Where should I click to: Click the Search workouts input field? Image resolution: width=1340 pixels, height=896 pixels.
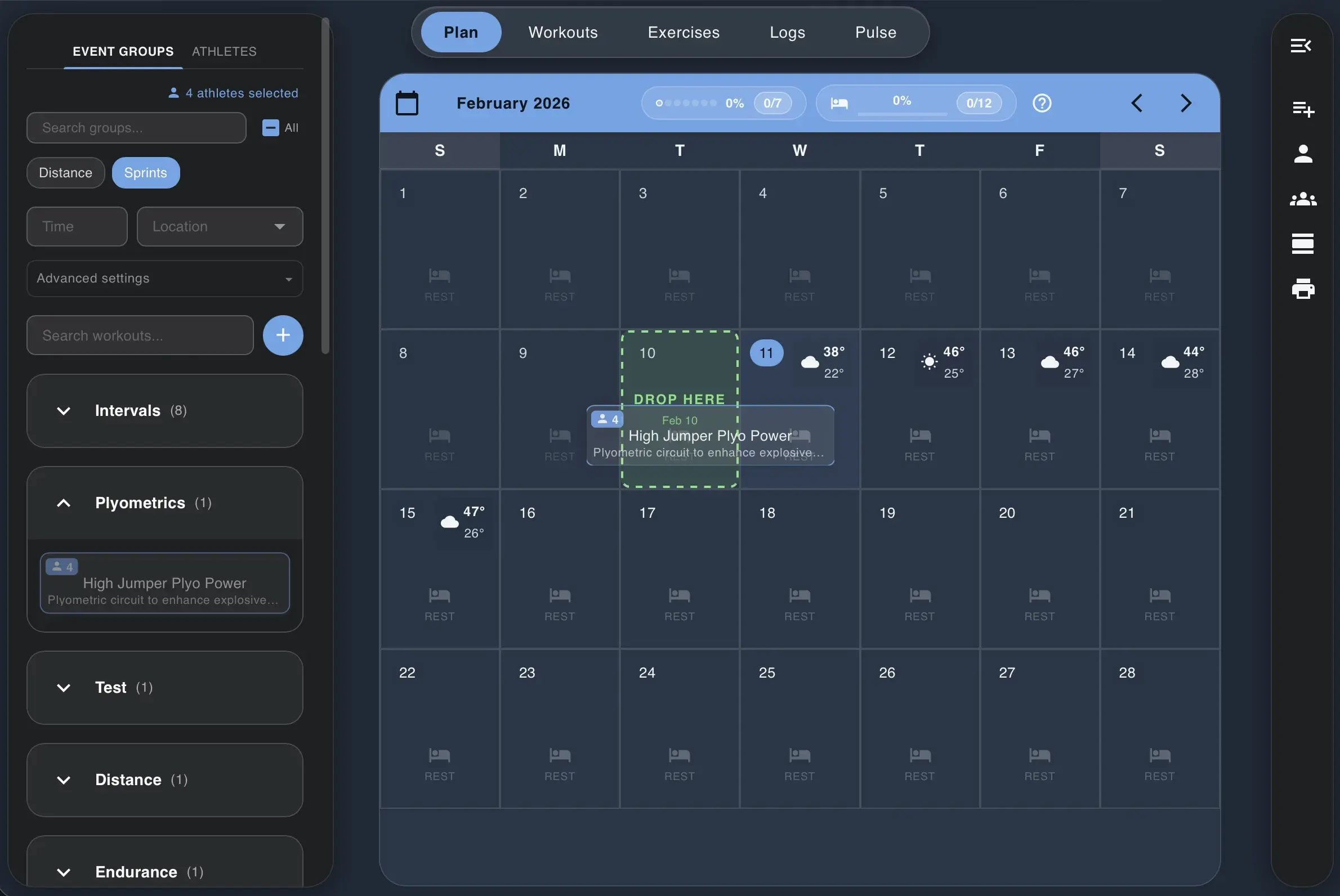pyautogui.click(x=140, y=335)
